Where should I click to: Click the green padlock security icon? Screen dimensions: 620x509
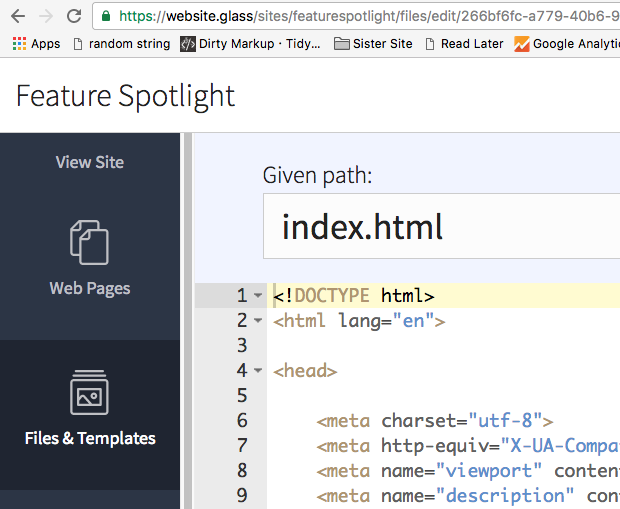tap(106, 16)
